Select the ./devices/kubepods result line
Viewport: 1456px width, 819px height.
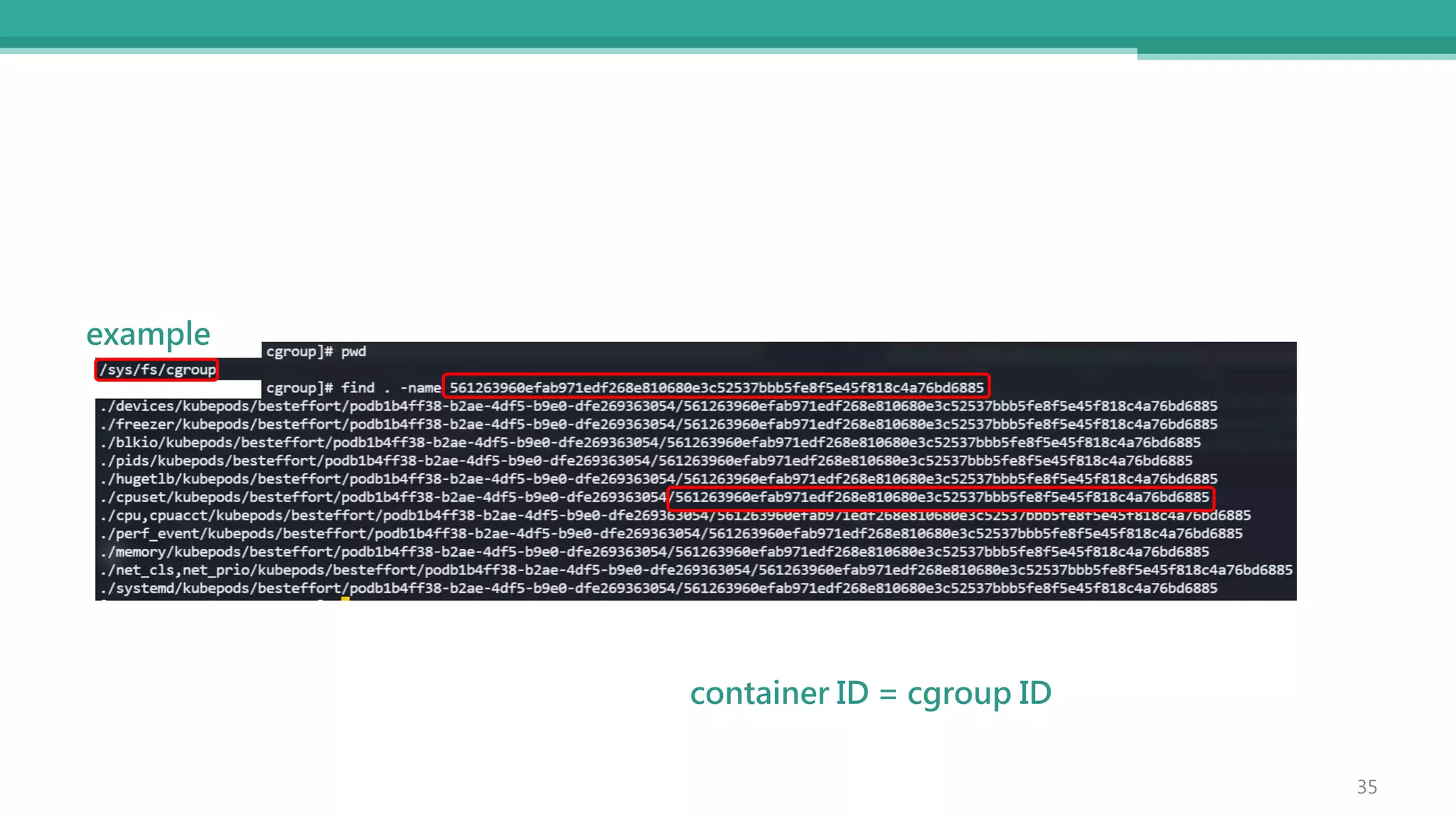[x=659, y=406]
